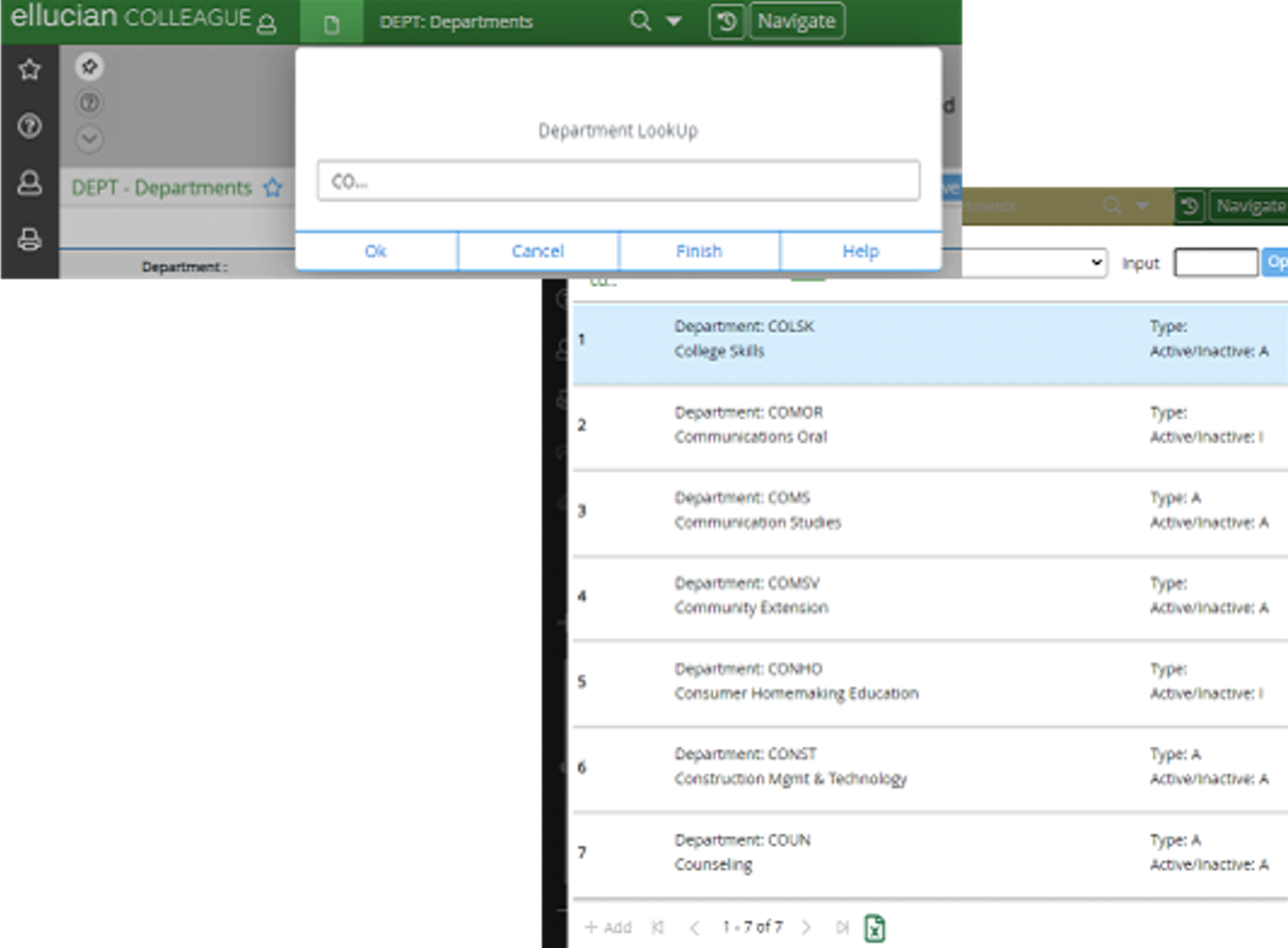Go to previous page of results
Image resolution: width=1288 pixels, height=948 pixels.
pyautogui.click(x=694, y=927)
